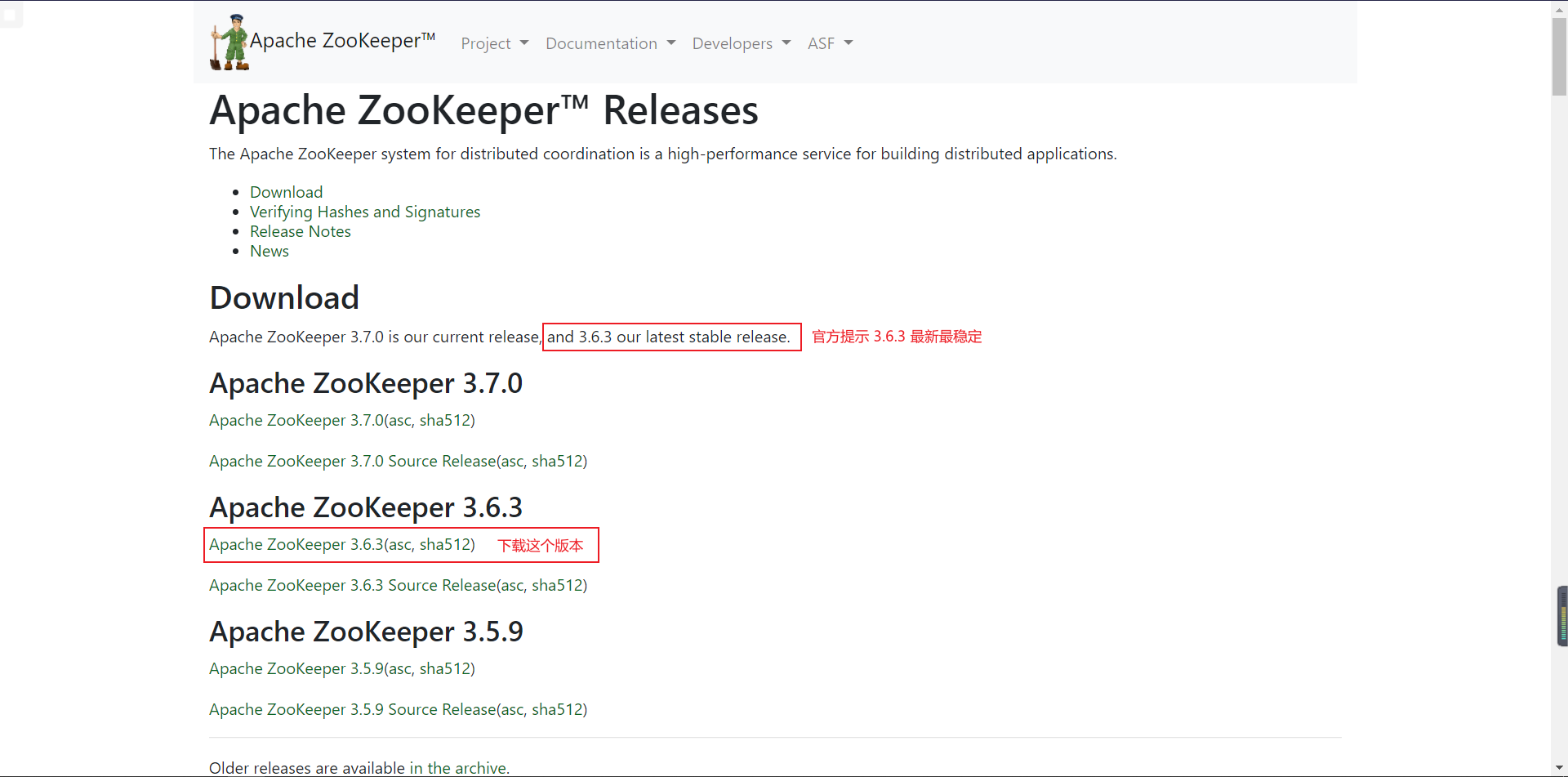Click the "Download" section heading

click(x=284, y=297)
